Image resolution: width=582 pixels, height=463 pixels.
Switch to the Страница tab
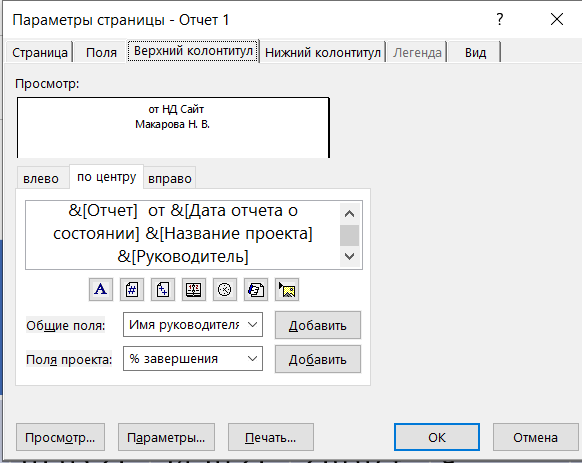pos(40,52)
